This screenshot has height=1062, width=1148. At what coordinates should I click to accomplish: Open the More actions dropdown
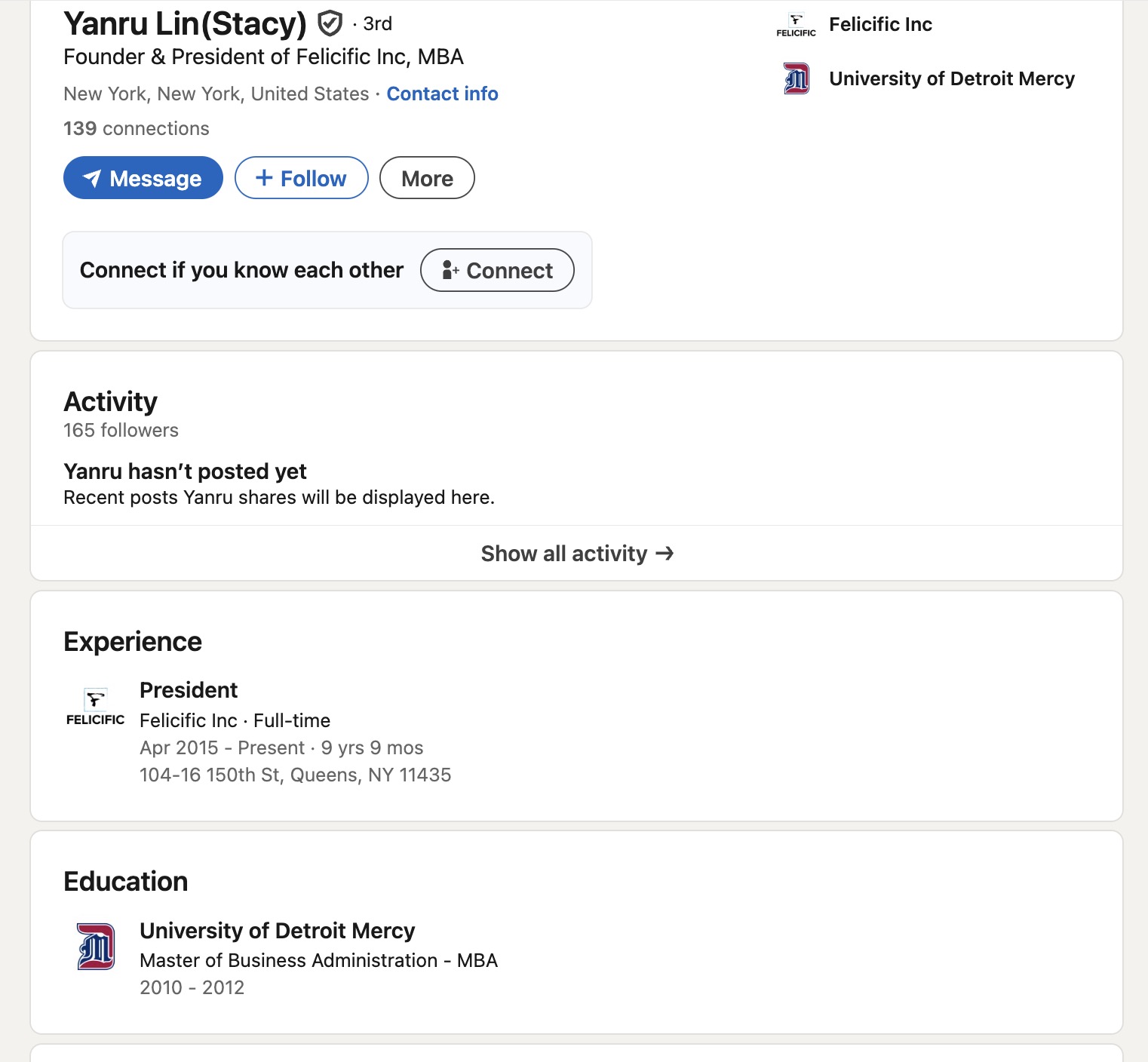pos(427,178)
